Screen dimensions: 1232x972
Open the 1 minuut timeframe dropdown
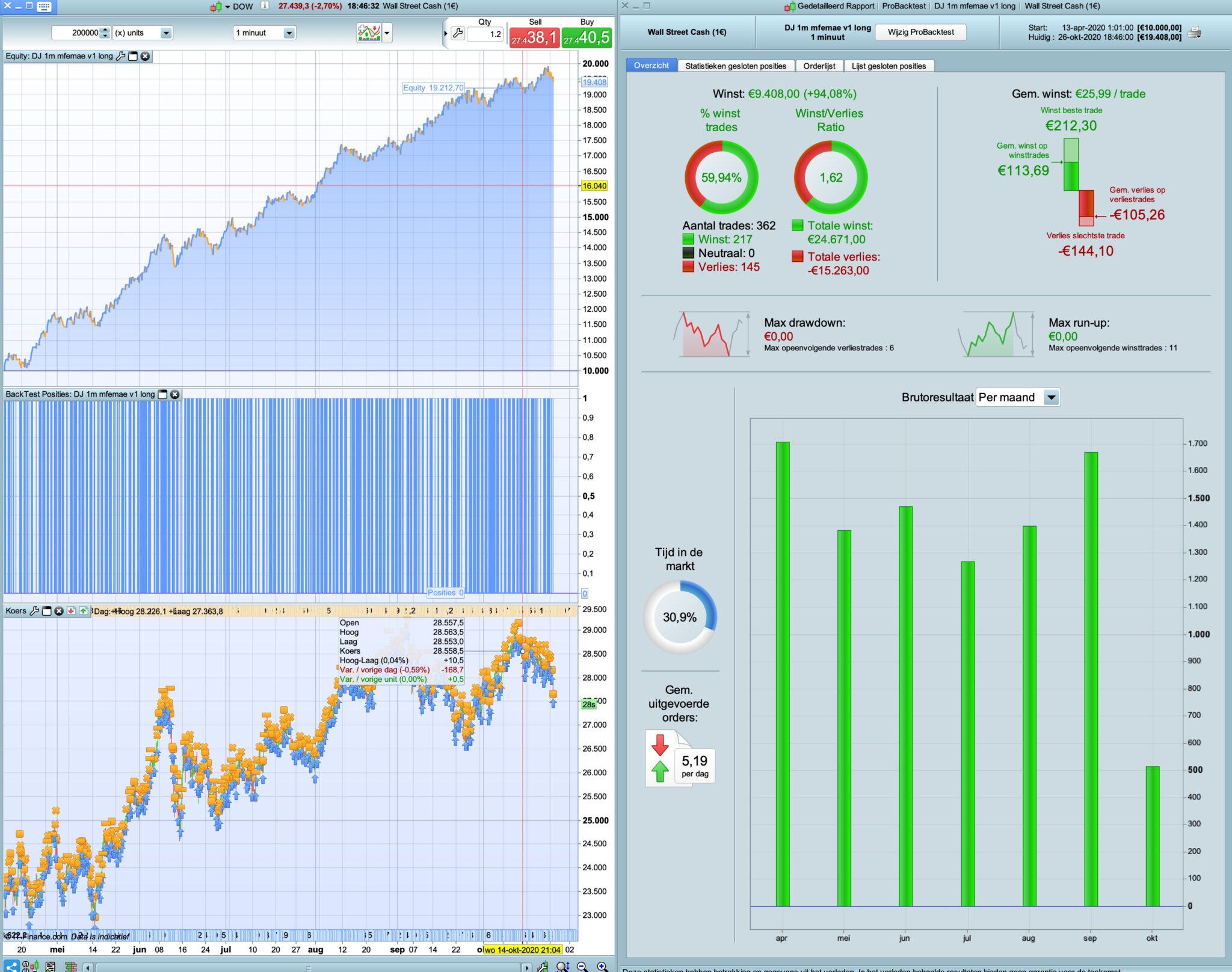click(x=289, y=33)
